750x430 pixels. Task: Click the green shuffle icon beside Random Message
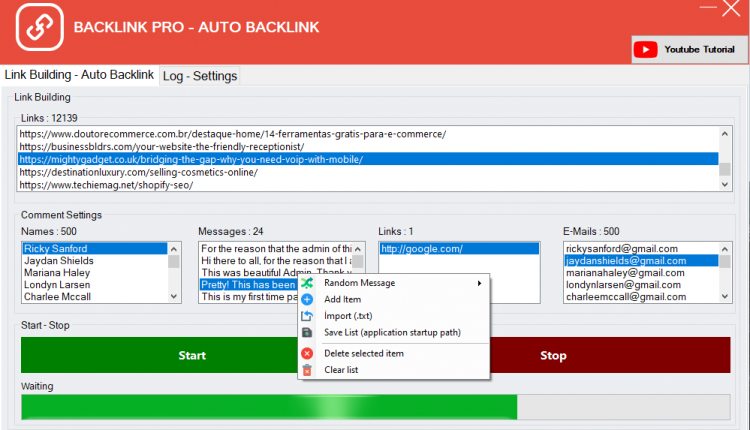[x=307, y=283]
